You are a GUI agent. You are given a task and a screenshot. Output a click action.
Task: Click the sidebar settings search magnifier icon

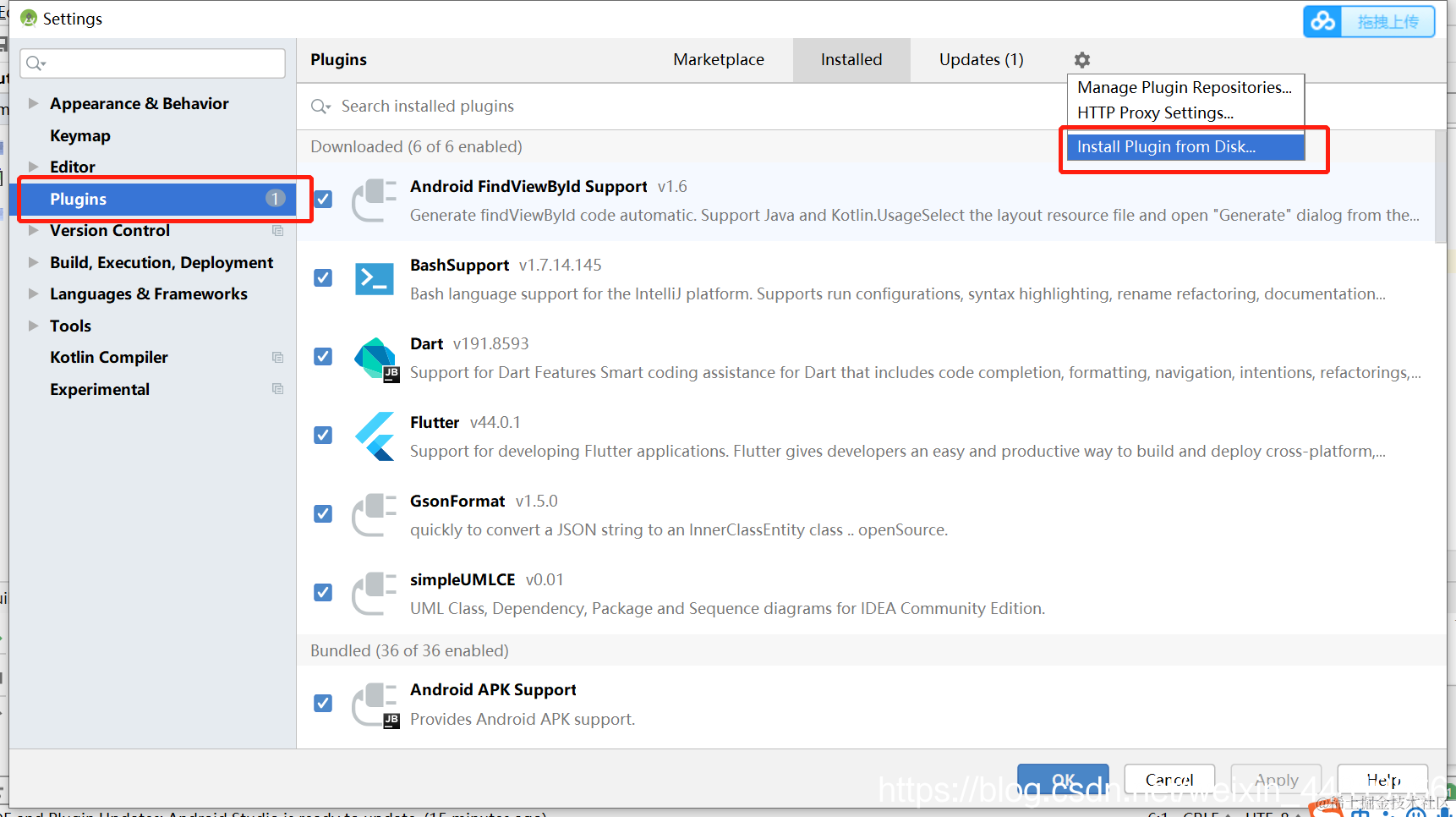point(36,63)
